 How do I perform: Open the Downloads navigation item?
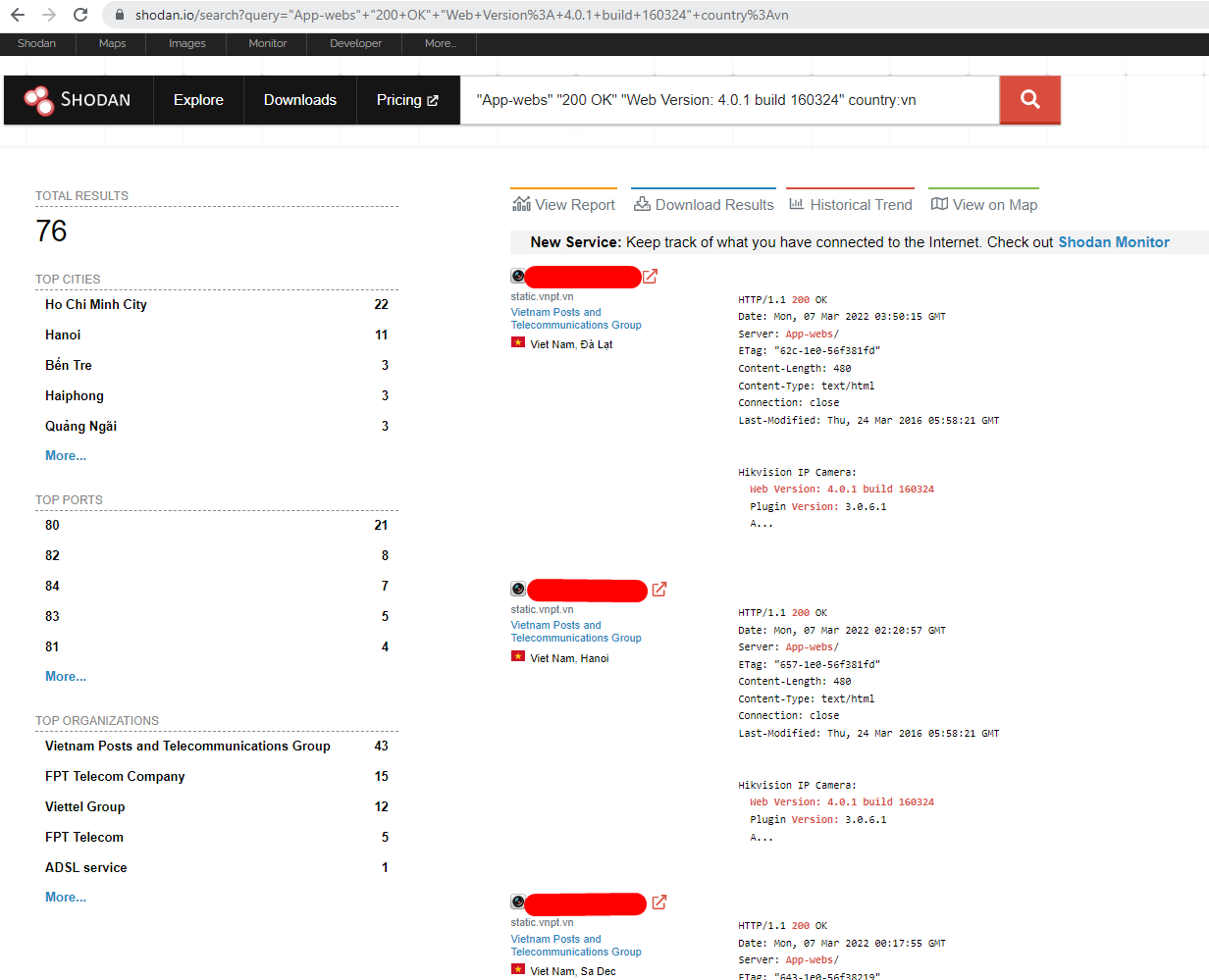point(300,100)
